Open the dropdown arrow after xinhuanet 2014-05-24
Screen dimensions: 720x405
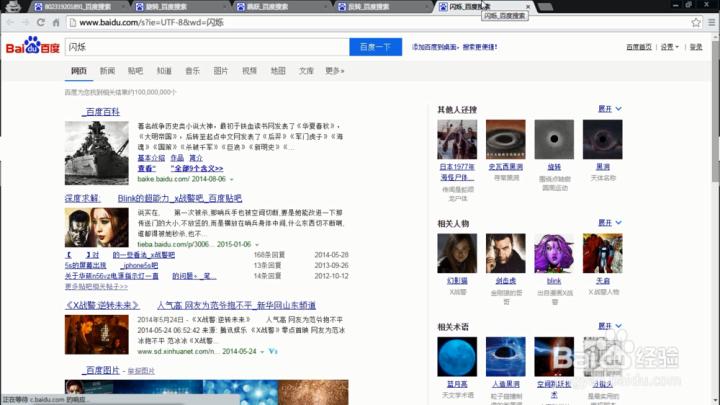click(x=262, y=352)
